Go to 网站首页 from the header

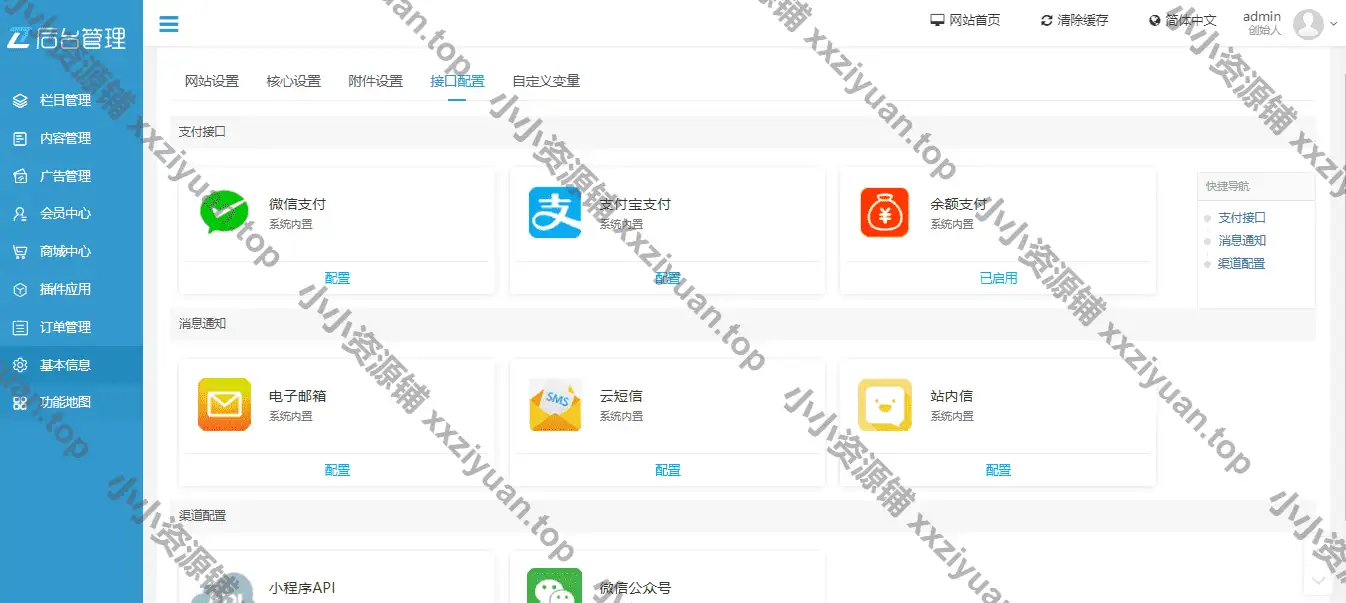coord(965,20)
